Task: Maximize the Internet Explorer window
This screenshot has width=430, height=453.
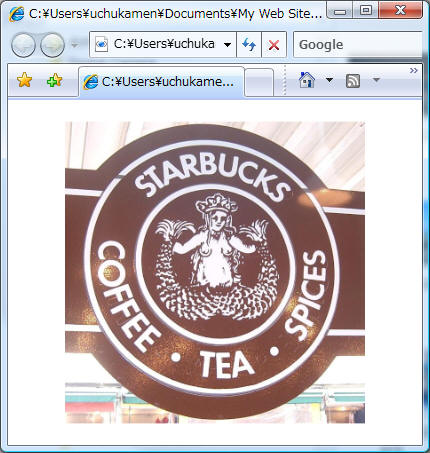Action: click(366, 11)
